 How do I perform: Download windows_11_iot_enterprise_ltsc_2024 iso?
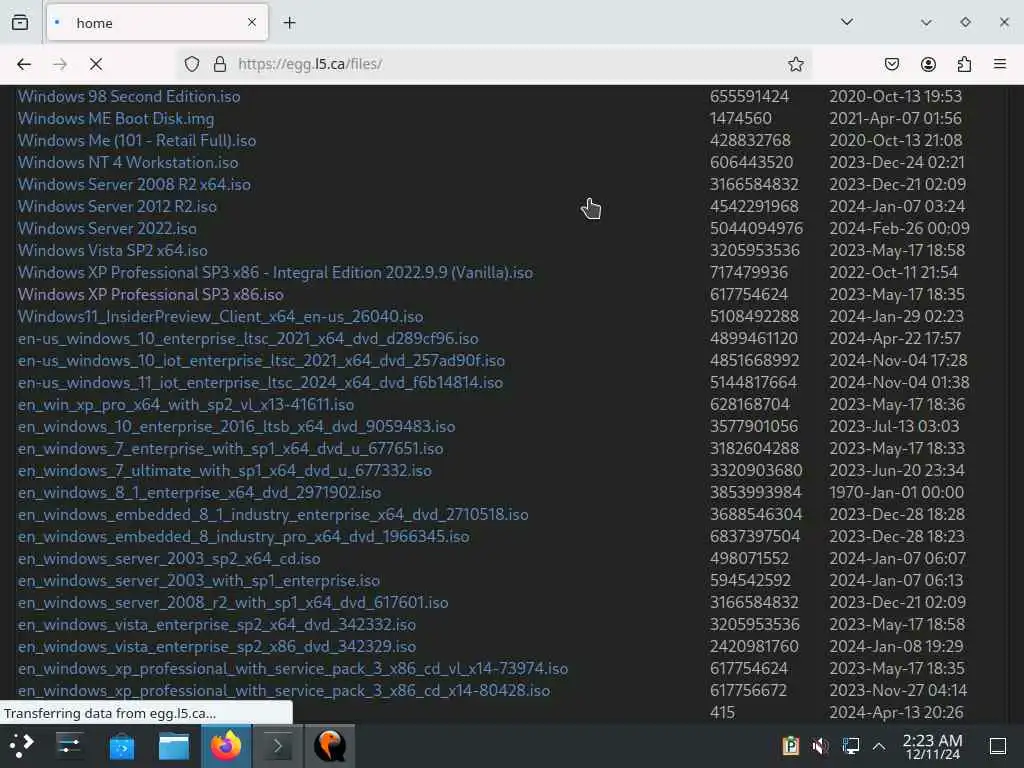[x=260, y=383]
